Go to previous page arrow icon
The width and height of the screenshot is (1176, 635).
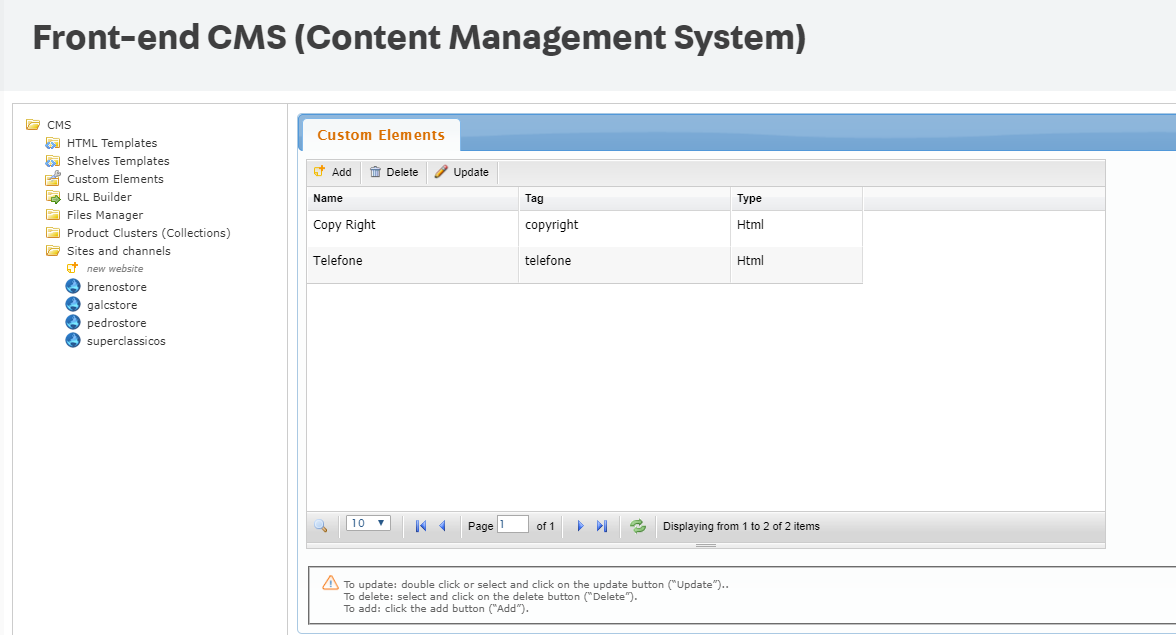(442, 526)
